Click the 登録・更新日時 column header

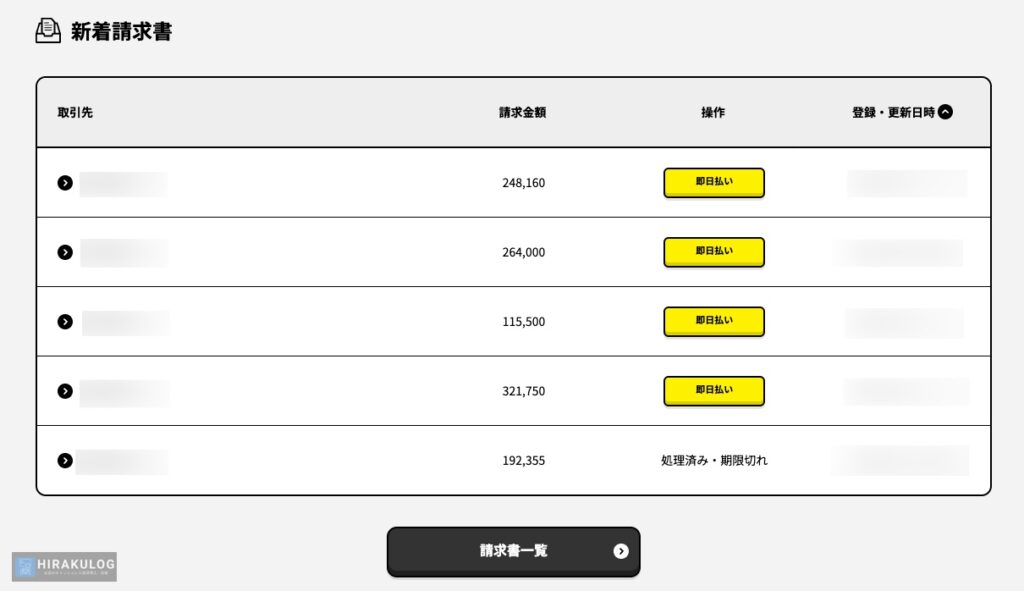[x=893, y=112]
